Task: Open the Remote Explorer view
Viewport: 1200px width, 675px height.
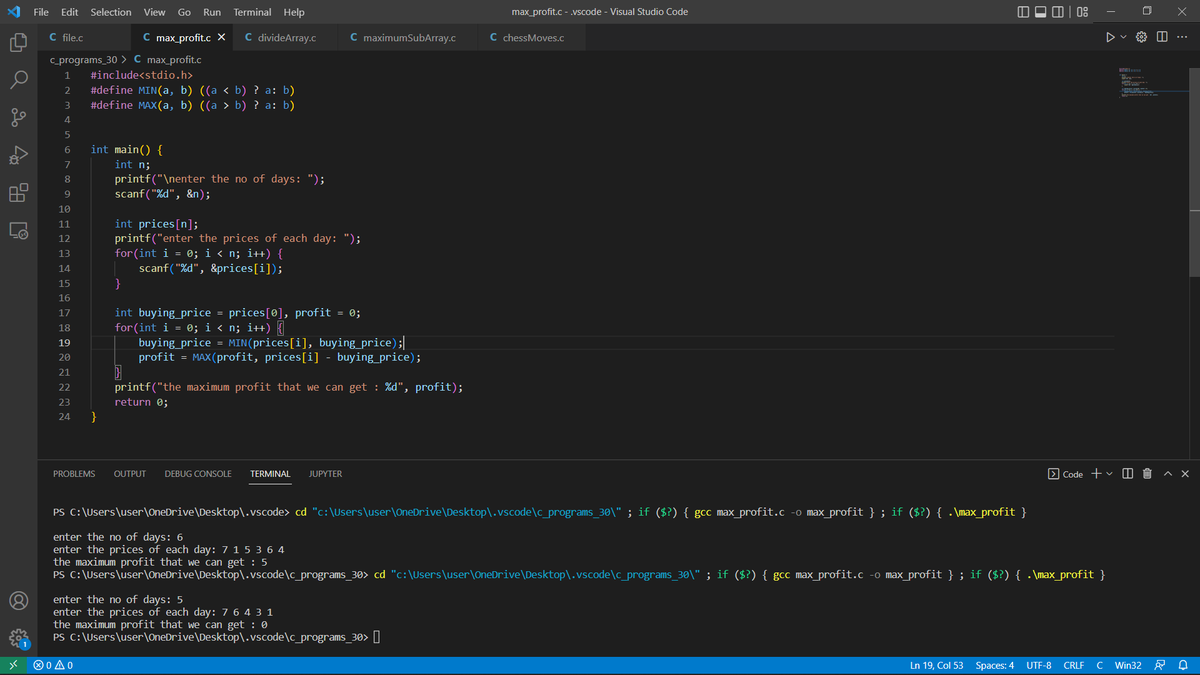Action: pyautogui.click(x=18, y=230)
